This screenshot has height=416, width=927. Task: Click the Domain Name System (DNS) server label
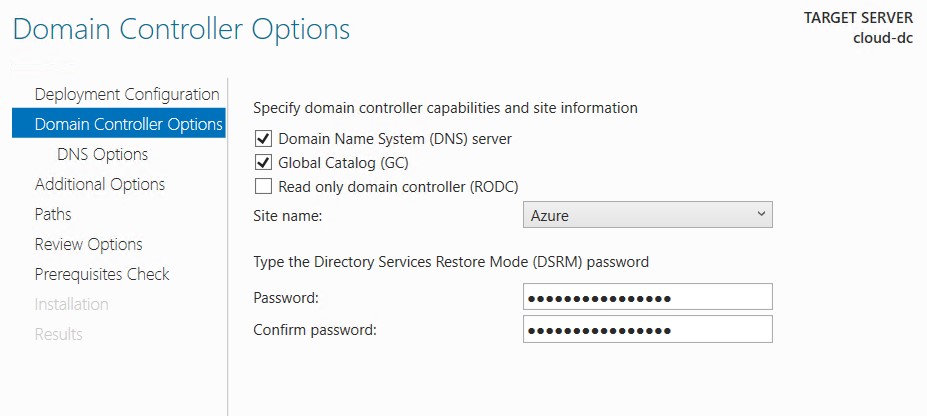click(395, 139)
